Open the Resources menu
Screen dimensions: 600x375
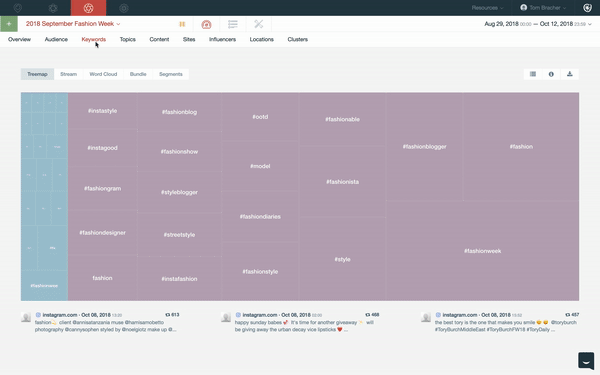click(x=487, y=8)
